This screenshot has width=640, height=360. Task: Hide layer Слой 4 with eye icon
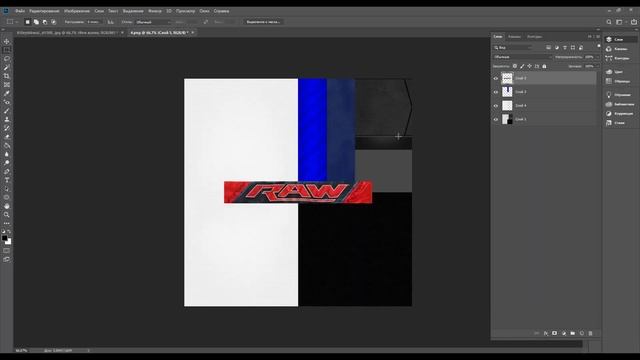[x=496, y=106]
